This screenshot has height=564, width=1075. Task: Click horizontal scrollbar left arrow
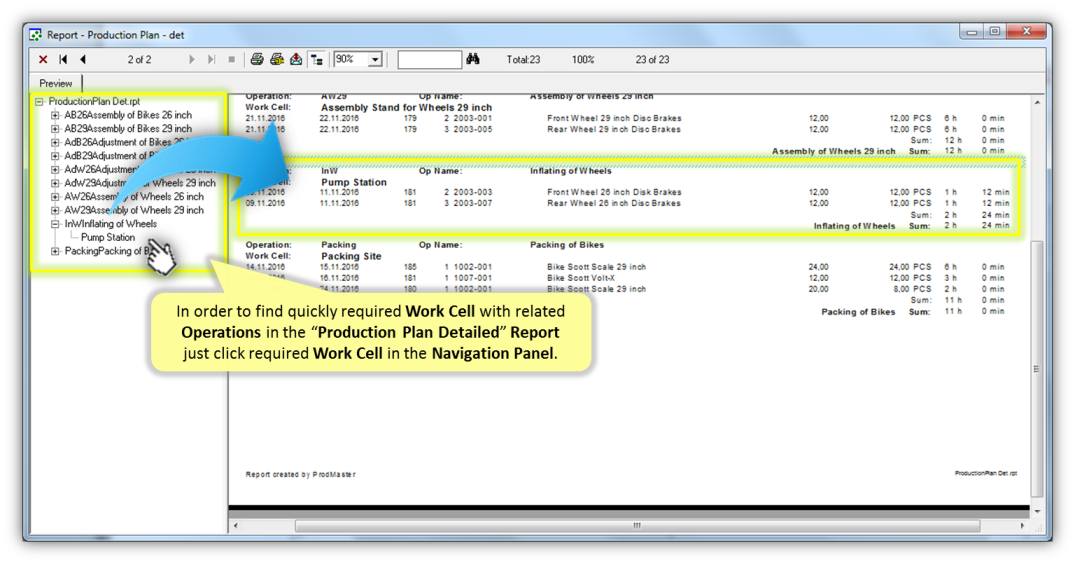236,526
